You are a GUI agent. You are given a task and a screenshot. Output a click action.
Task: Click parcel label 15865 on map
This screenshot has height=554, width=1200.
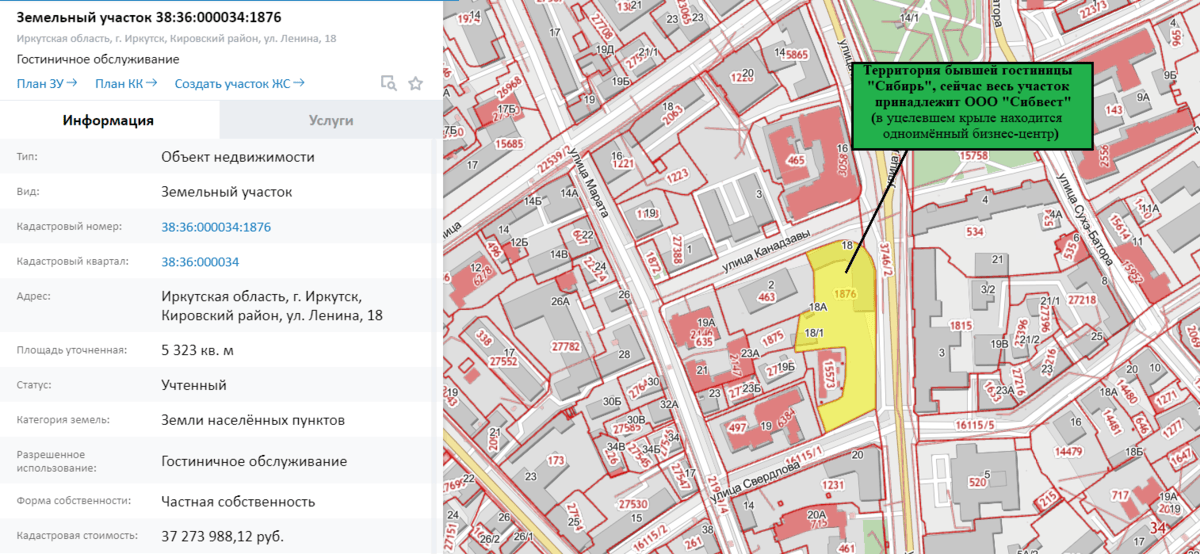795,54
